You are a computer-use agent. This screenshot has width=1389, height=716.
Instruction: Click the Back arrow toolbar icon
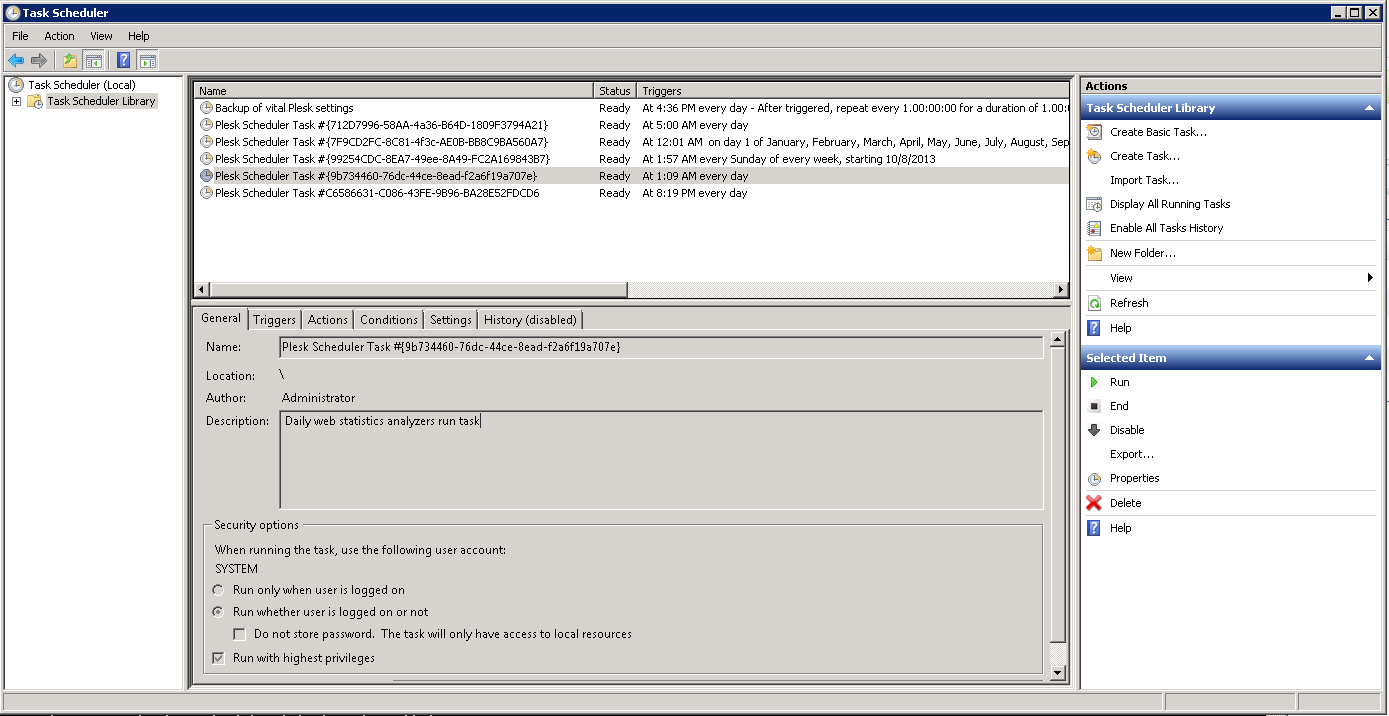click(x=16, y=61)
